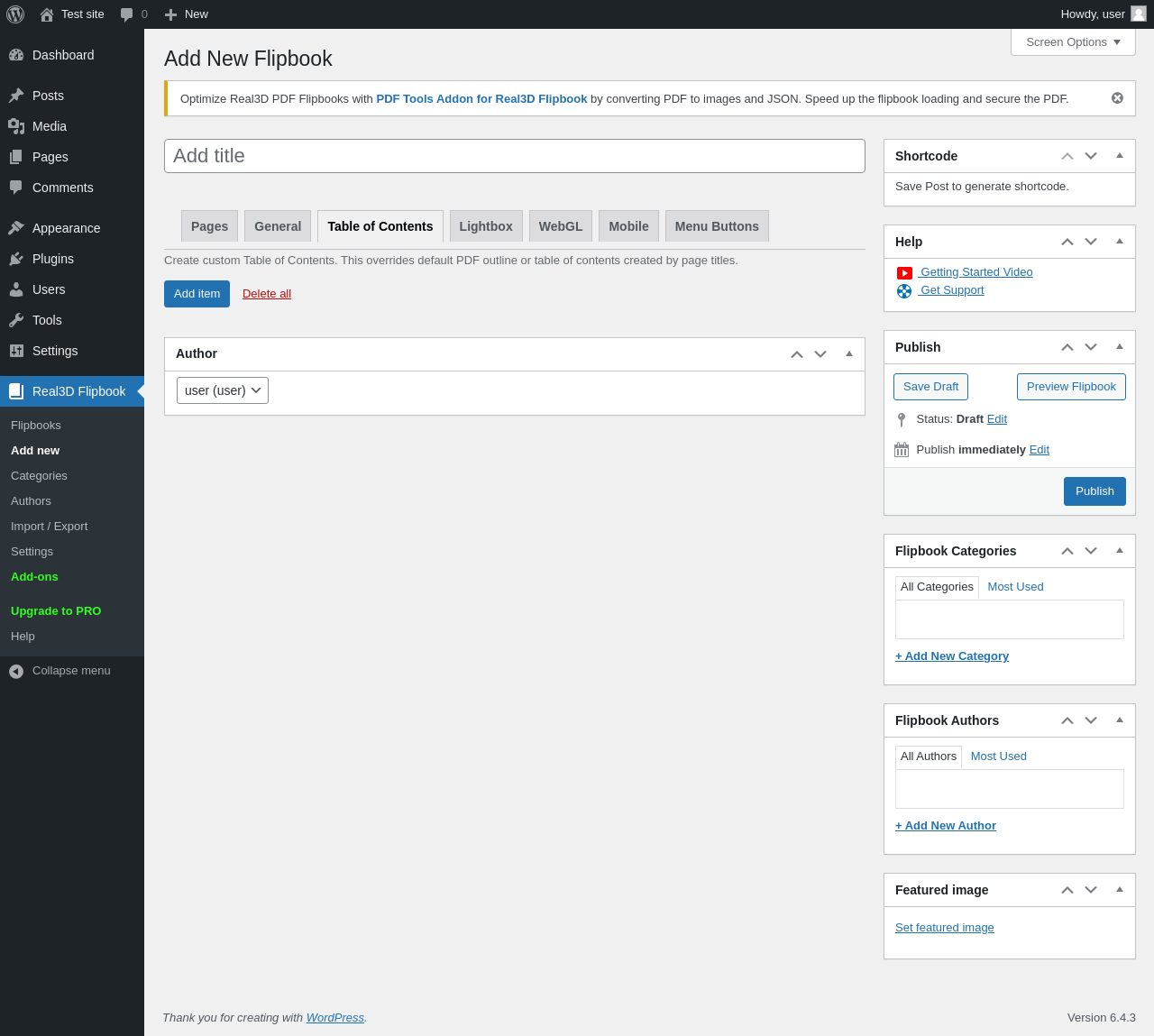Collapse the Publish panel
1154x1036 pixels.
(1120, 347)
